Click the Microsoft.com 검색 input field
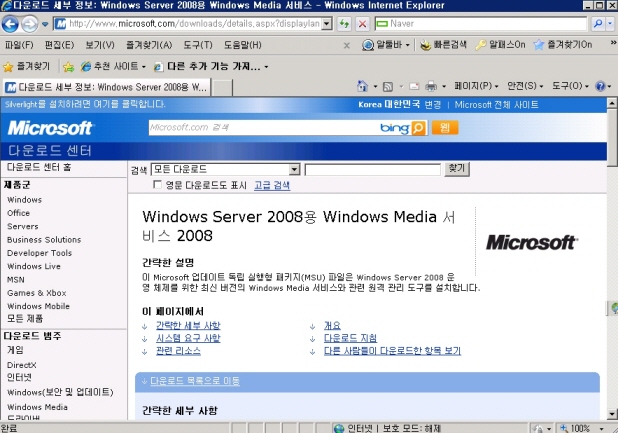 [263, 128]
